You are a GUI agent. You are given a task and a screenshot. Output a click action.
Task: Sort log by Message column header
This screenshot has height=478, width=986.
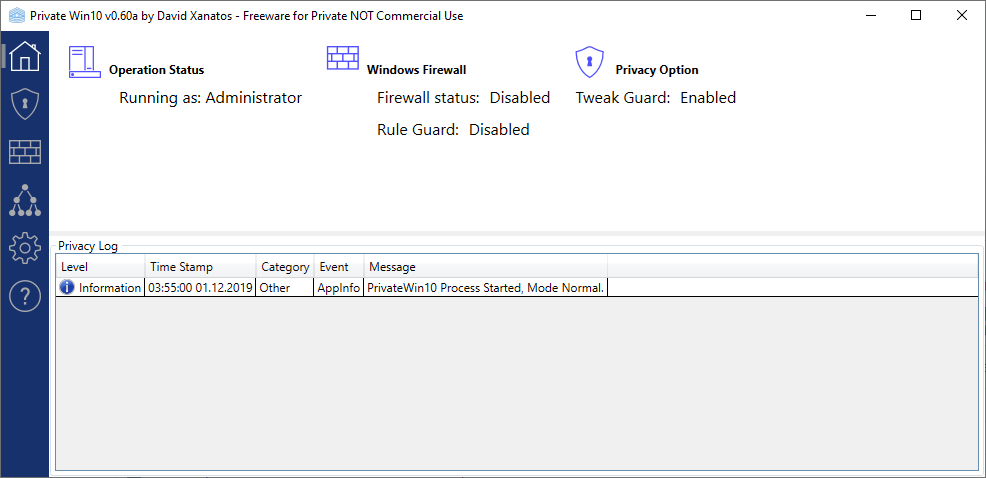485,267
